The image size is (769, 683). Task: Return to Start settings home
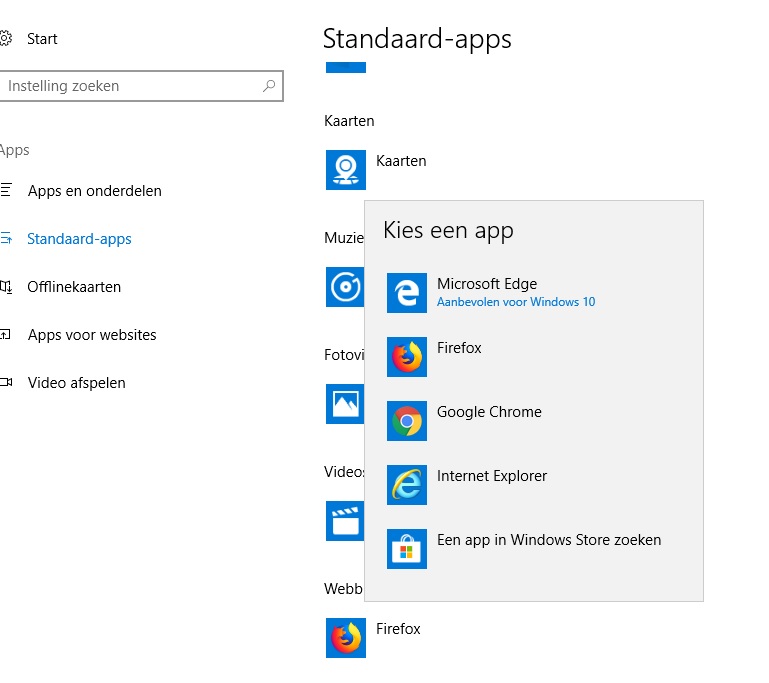(x=42, y=39)
